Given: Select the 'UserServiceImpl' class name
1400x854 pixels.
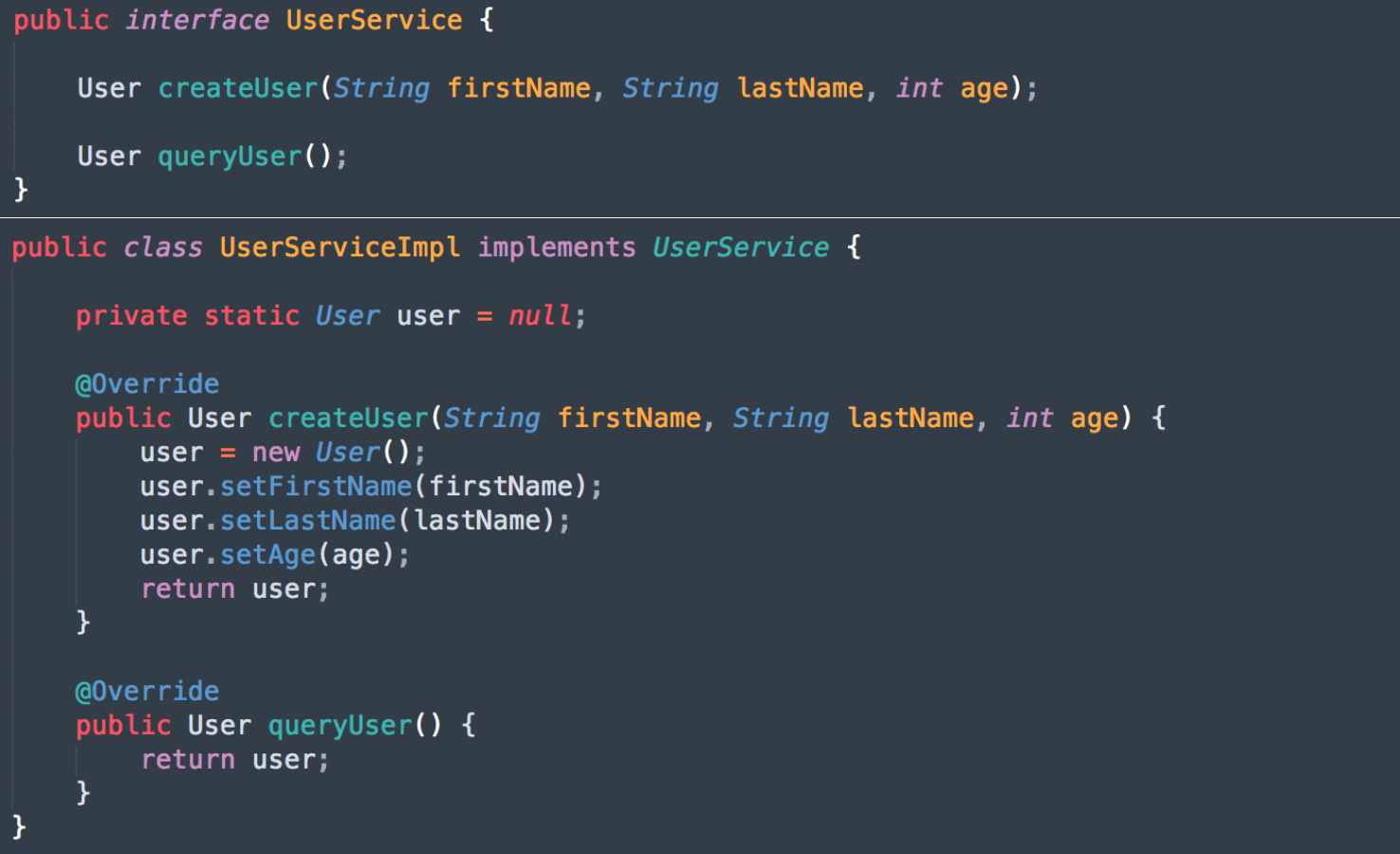Looking at the screenshot, I should (x=341, y=248).
